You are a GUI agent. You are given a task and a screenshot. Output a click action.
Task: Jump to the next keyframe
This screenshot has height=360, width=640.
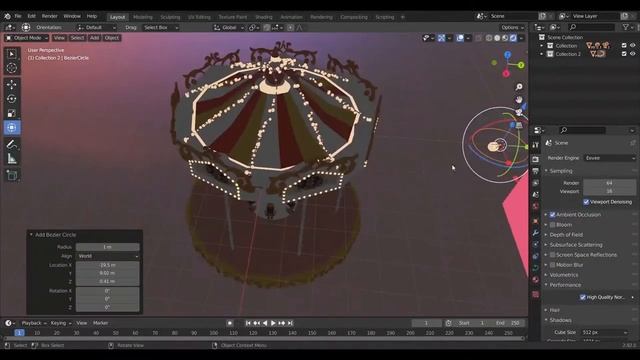(282, 323)
